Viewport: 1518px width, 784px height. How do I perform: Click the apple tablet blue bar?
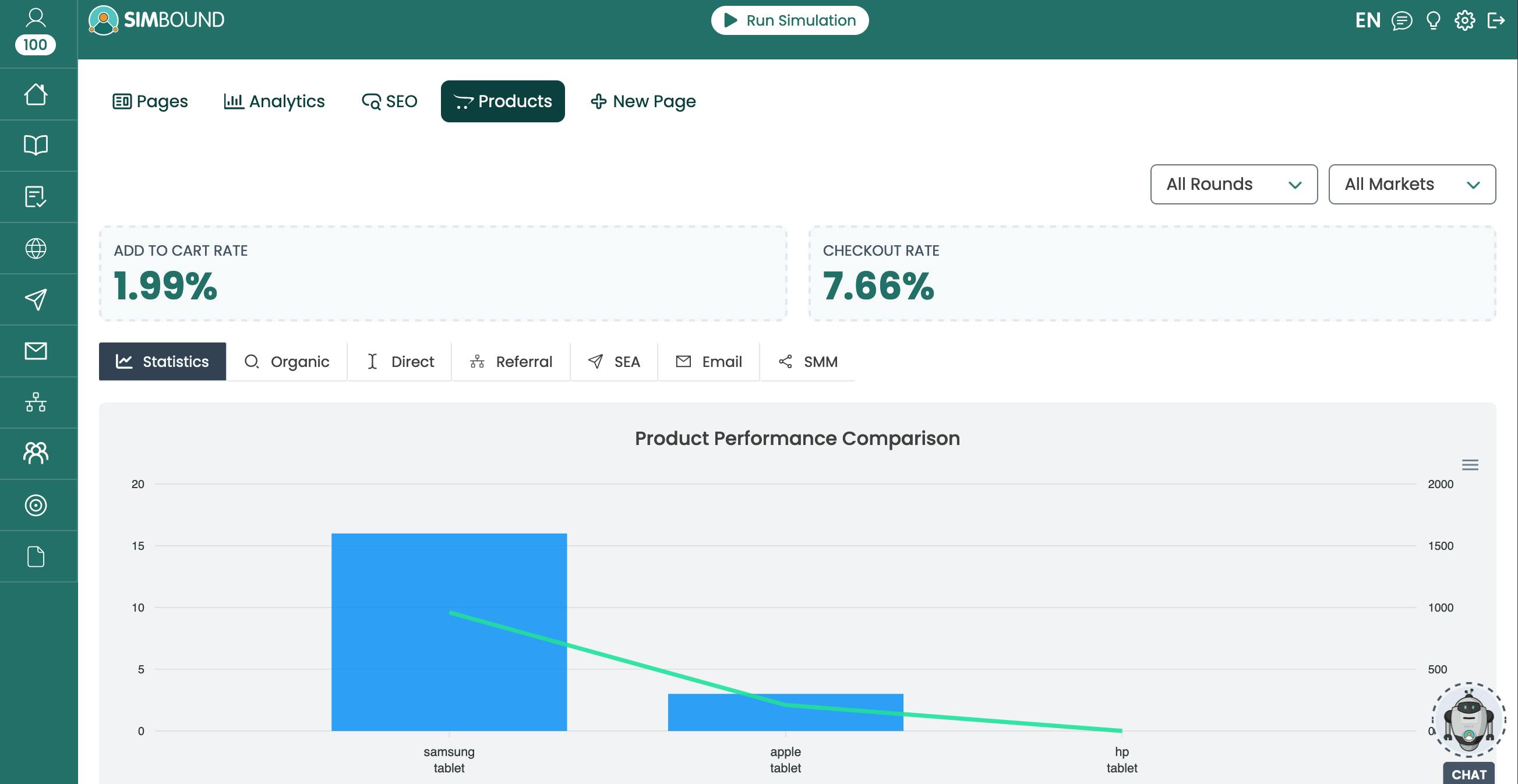tap(786, 712)
